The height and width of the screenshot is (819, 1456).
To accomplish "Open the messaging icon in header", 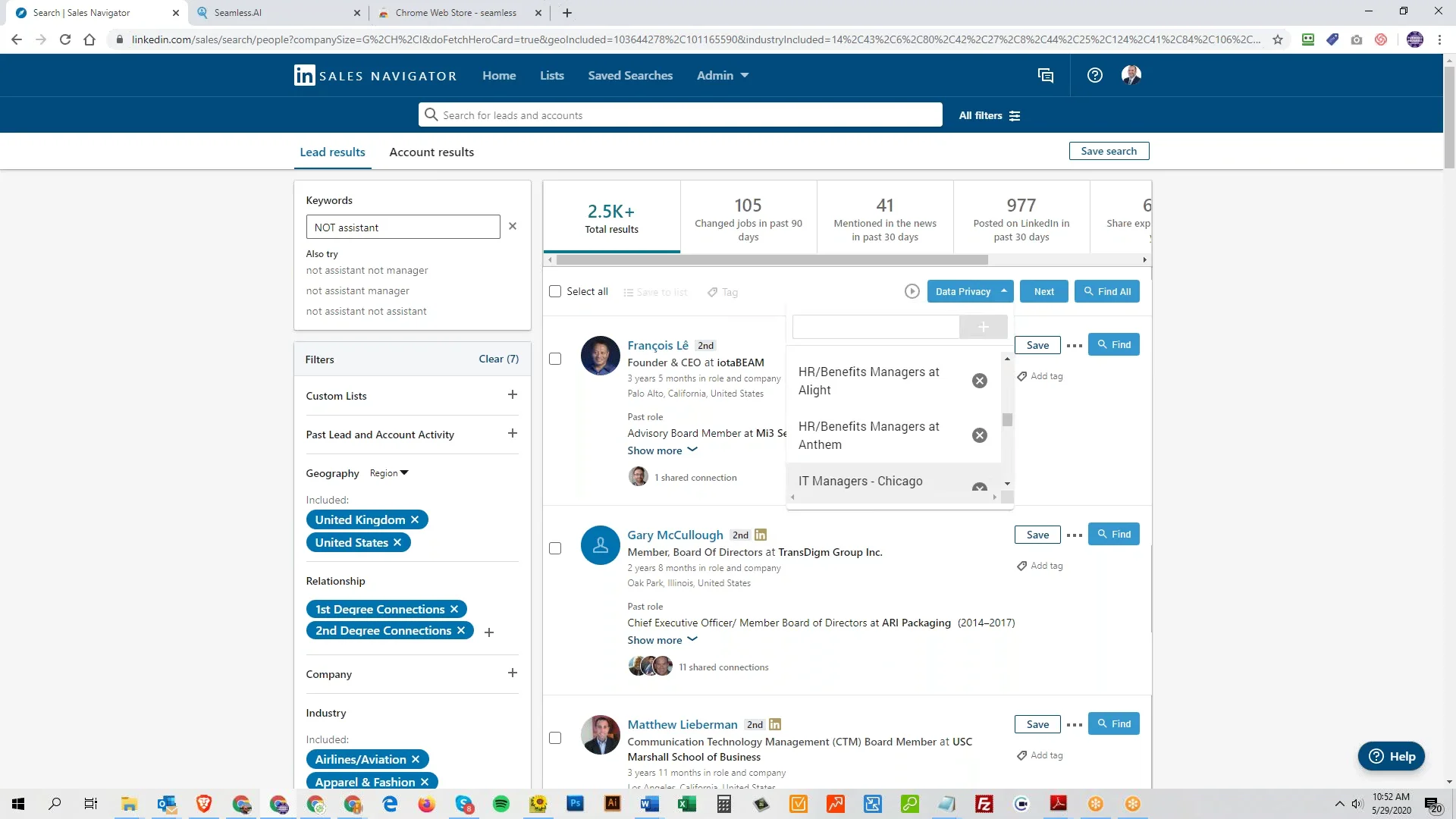I will (x=1046, y=75).
